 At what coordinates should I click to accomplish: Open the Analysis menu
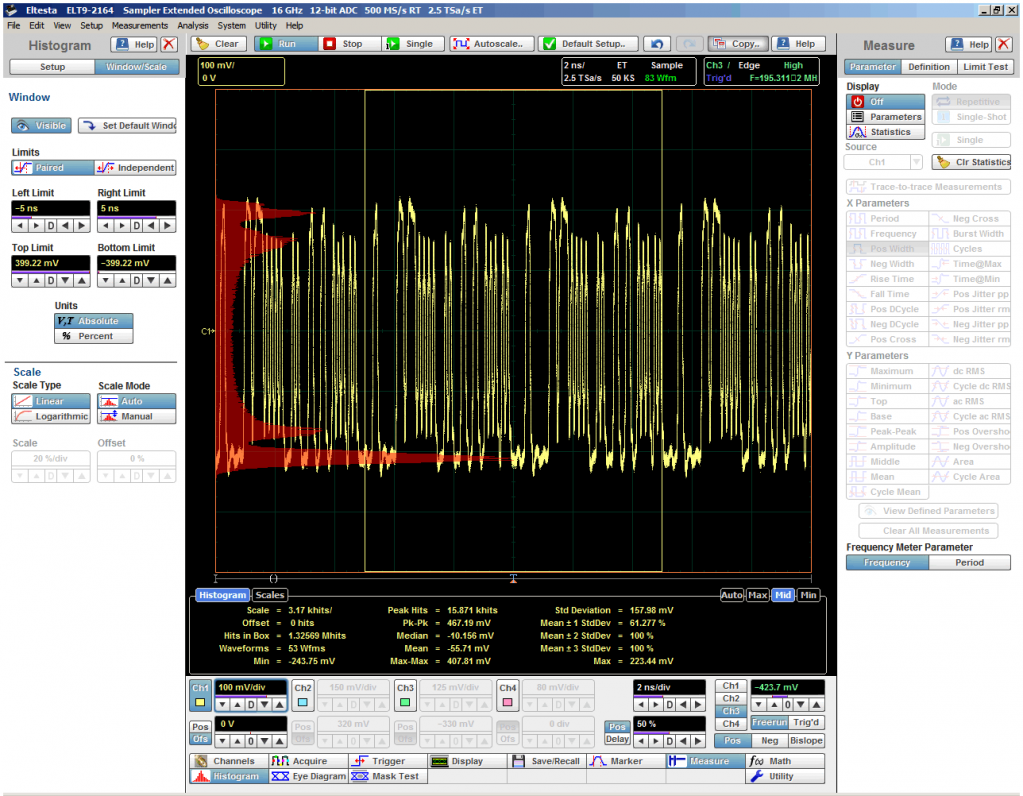[x=193, y=25]
